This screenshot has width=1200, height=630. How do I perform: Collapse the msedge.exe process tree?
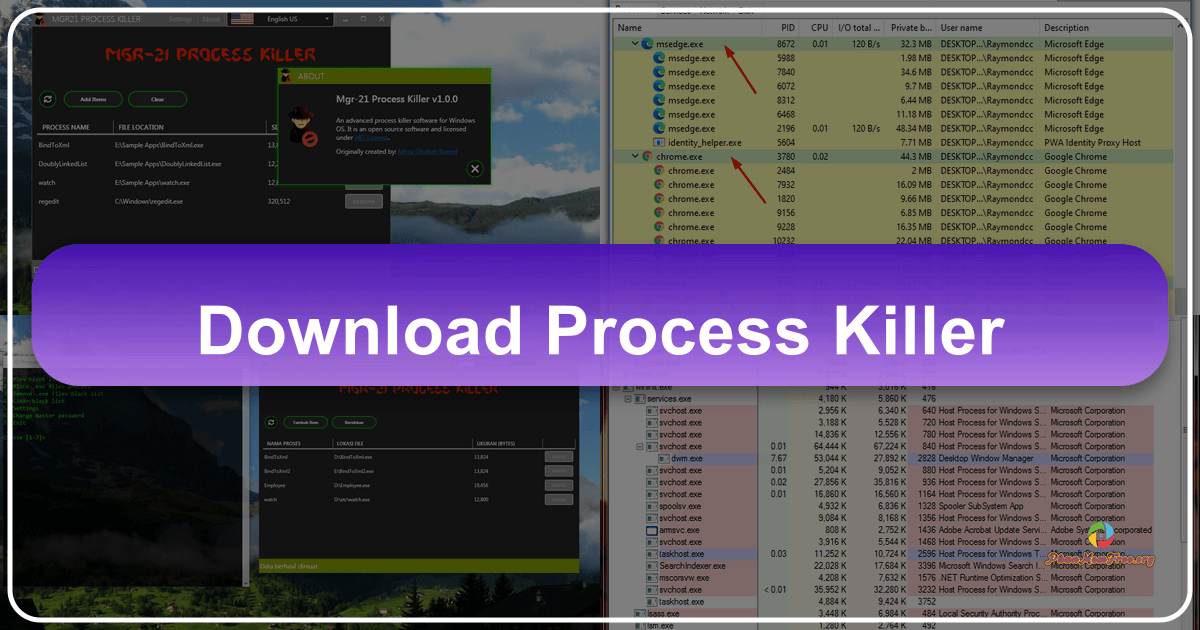point(635,43)
